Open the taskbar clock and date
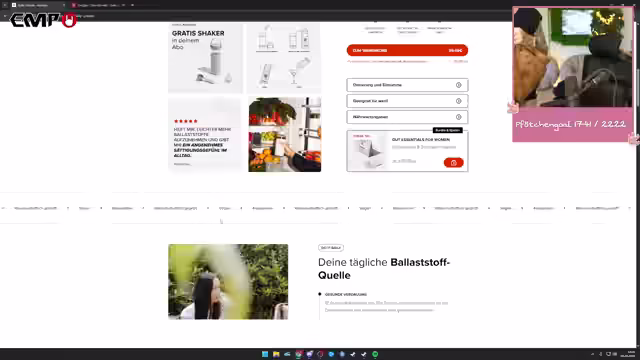The width and height of the screenshot is (640, 360). (628, 354)
